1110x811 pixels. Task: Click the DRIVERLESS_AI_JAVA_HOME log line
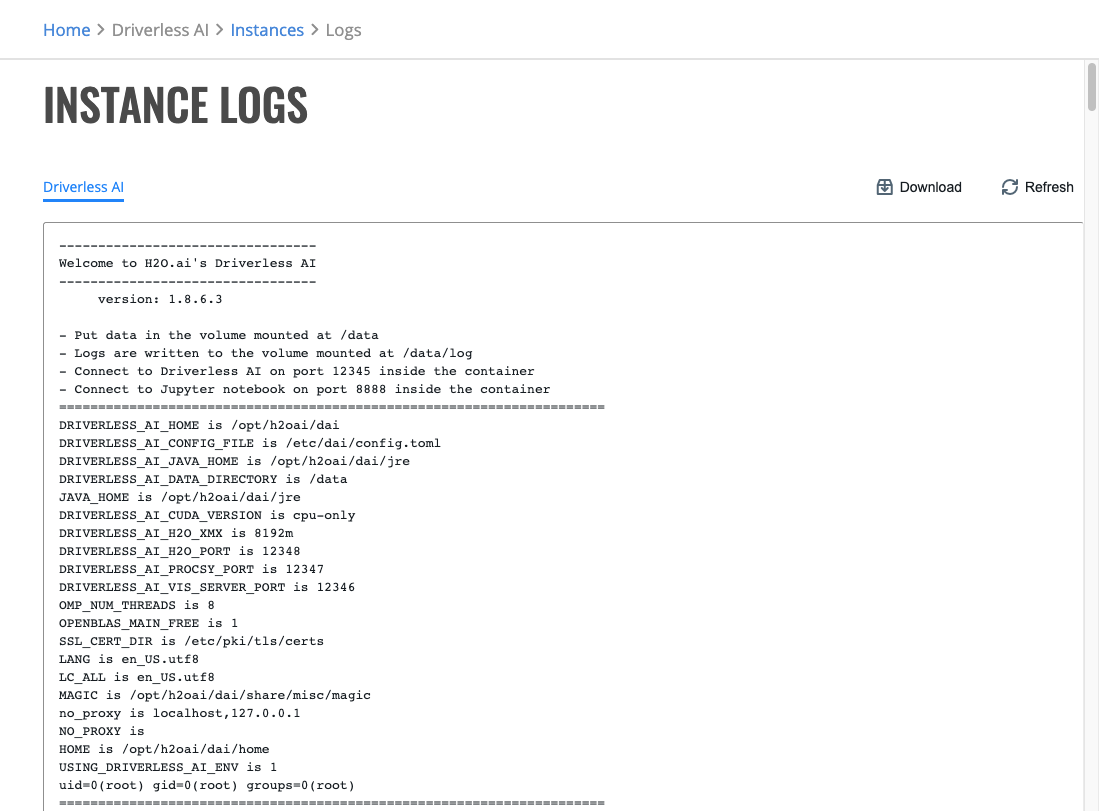coord(234,461)
